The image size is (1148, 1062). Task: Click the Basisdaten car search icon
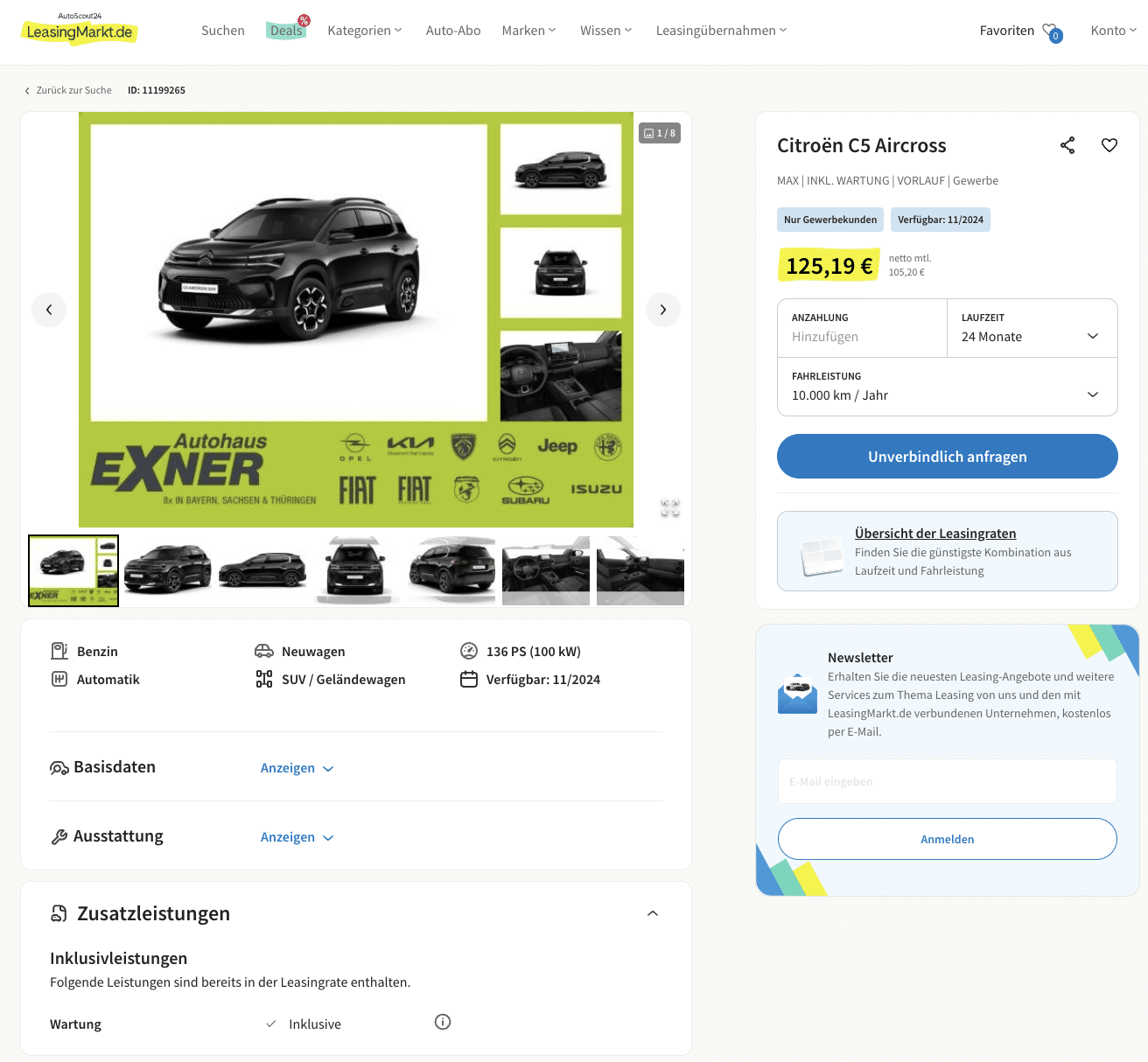click(x=59, y=768)
